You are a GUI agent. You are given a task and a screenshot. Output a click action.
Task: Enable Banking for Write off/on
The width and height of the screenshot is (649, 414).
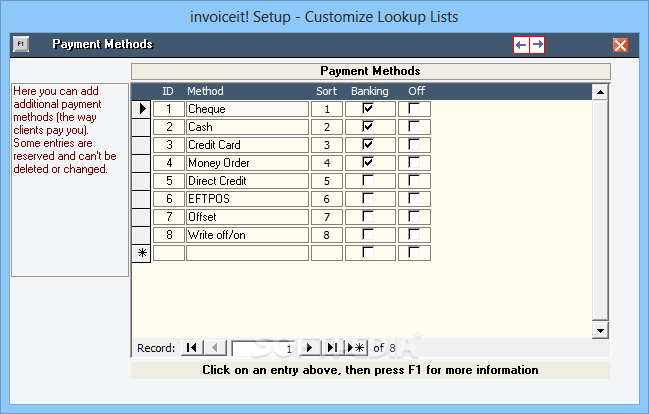[x=368, y=234]
